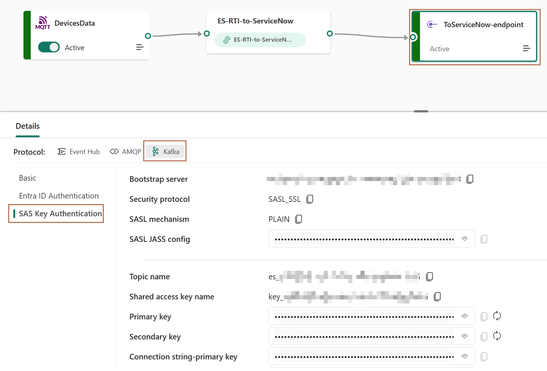This screenshot has height=371, width=547.
Task: Reveal the SASL JASS config value
Action: click(x=464, y=239)
